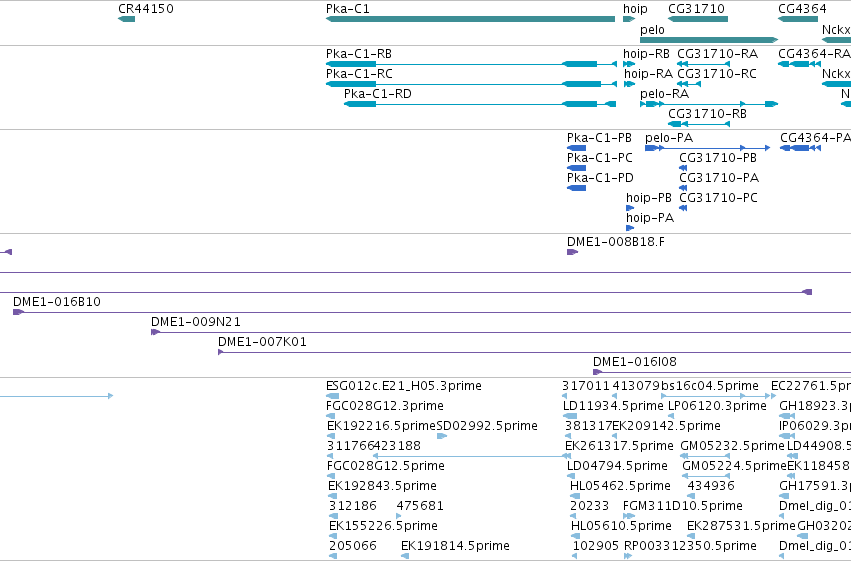Select the DME1-008B18.F clone label
The height and width of the screenshot is (561, 851).
coord(615,242)
